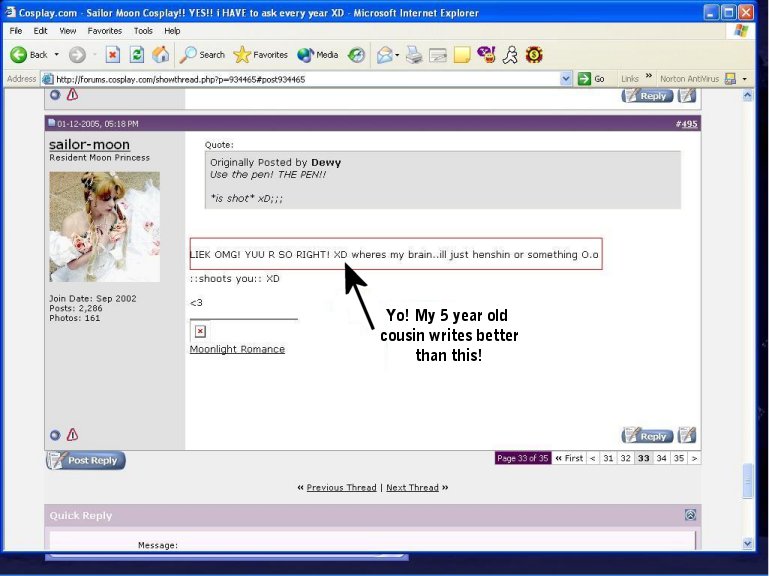The width and height of the screenshot is (769, 576).
Task: Open the File menu
Action: click(16, 30)
